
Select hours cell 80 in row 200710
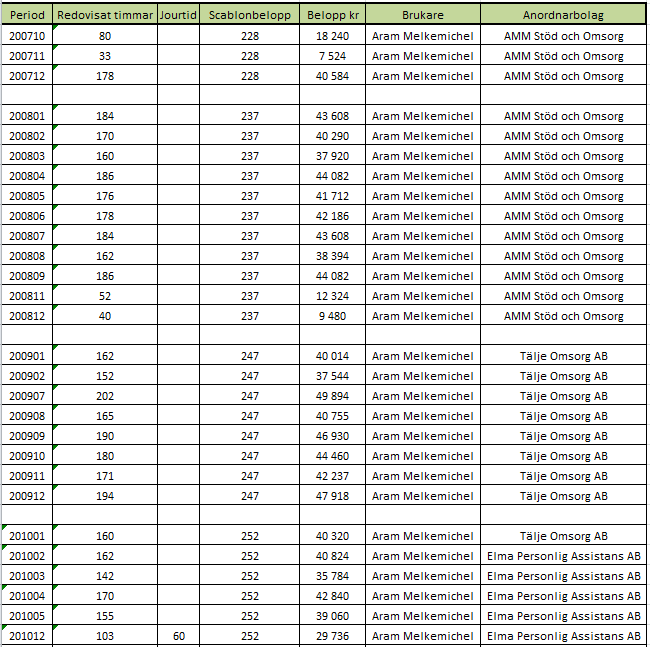point(105,36)
